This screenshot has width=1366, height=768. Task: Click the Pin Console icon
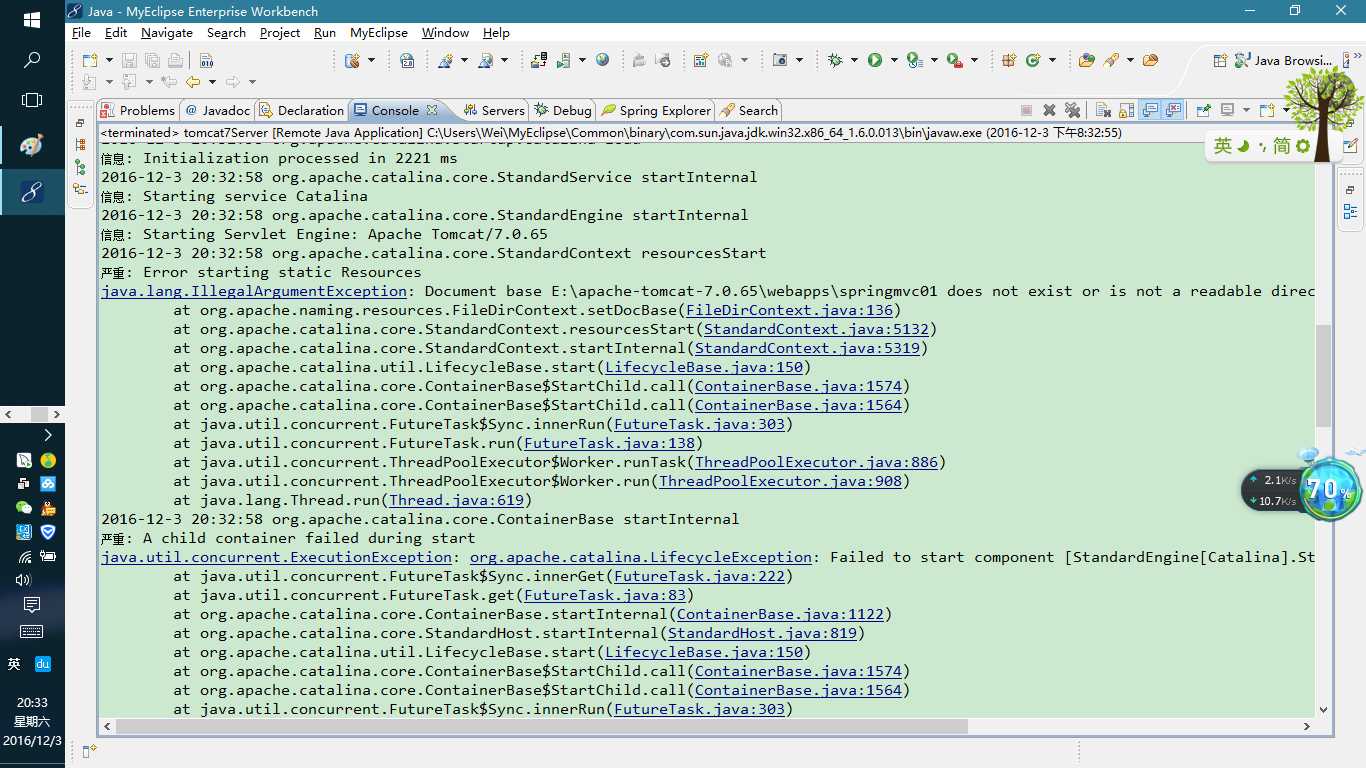point(1204,110)
